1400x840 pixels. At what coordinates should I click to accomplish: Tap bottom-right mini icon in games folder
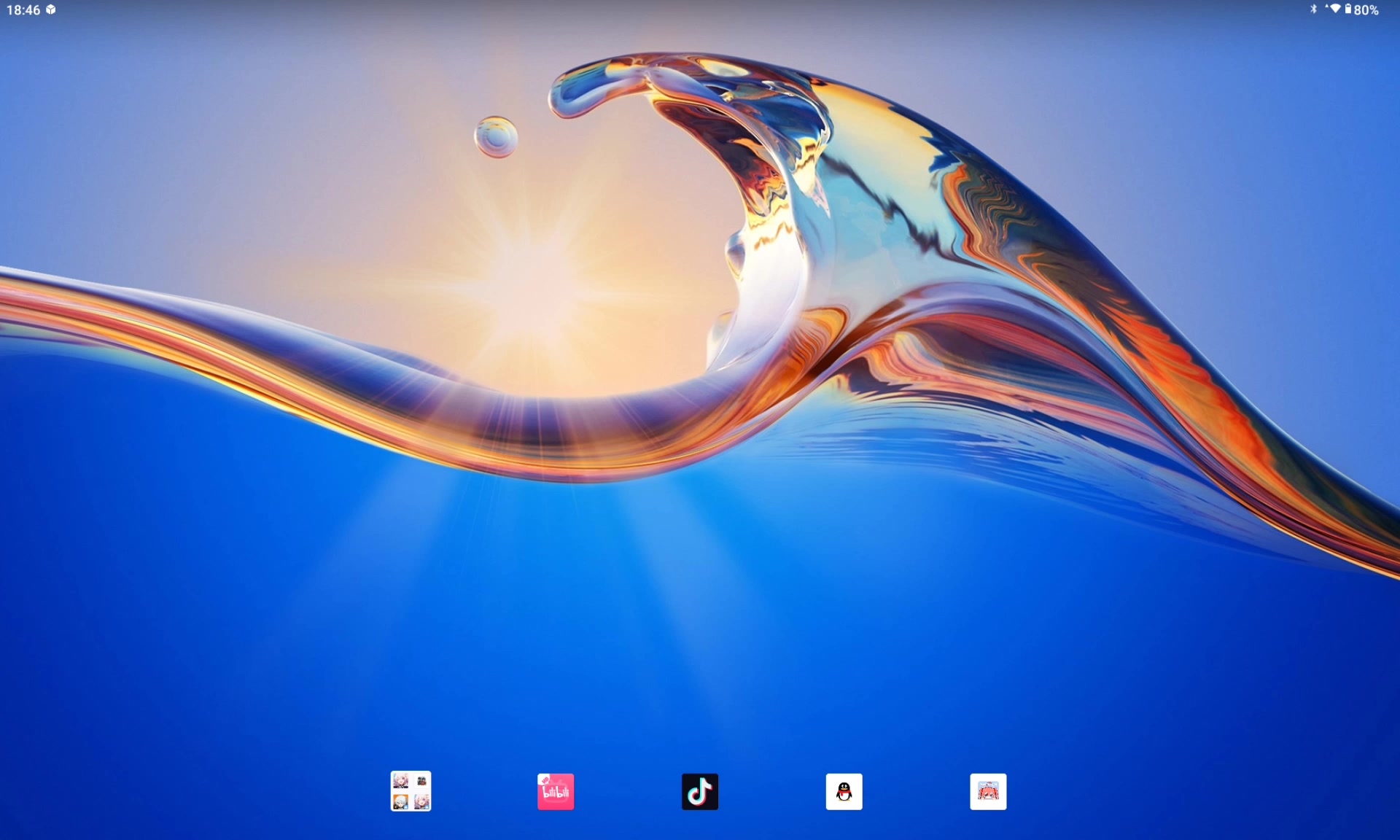(x=421, y=802)
